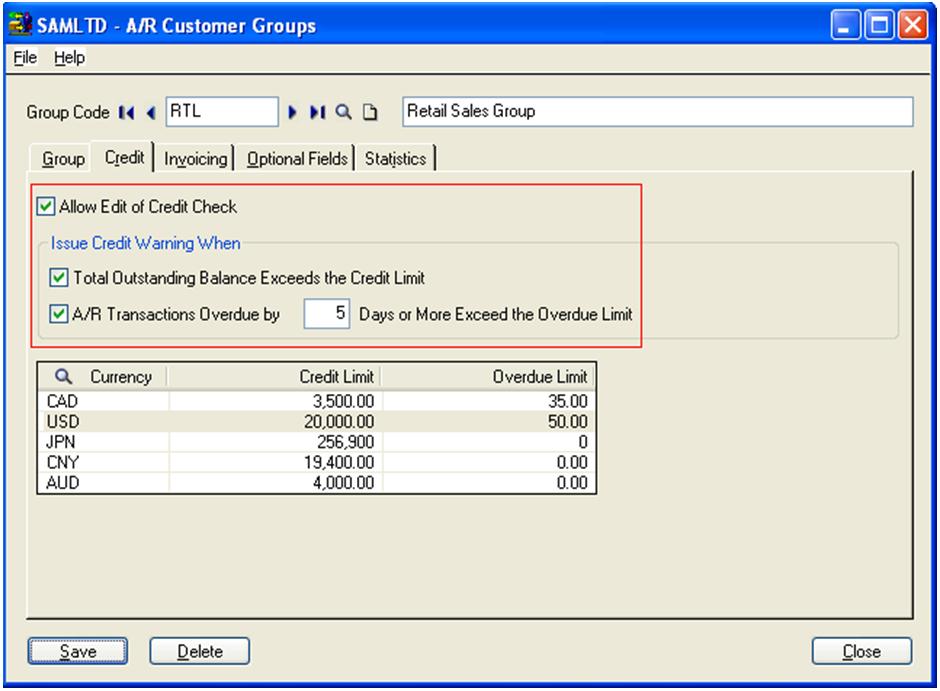Open the Help menu

[x=70, y=58]
